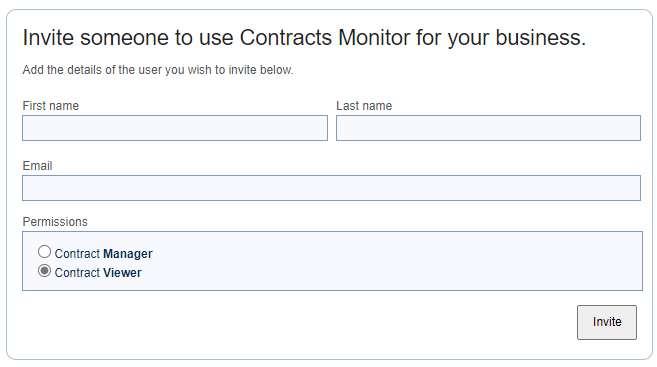Click the 'Contract Viewer' label text
Viewport: 657px width, 367px height.
click(x=98, y=273)
